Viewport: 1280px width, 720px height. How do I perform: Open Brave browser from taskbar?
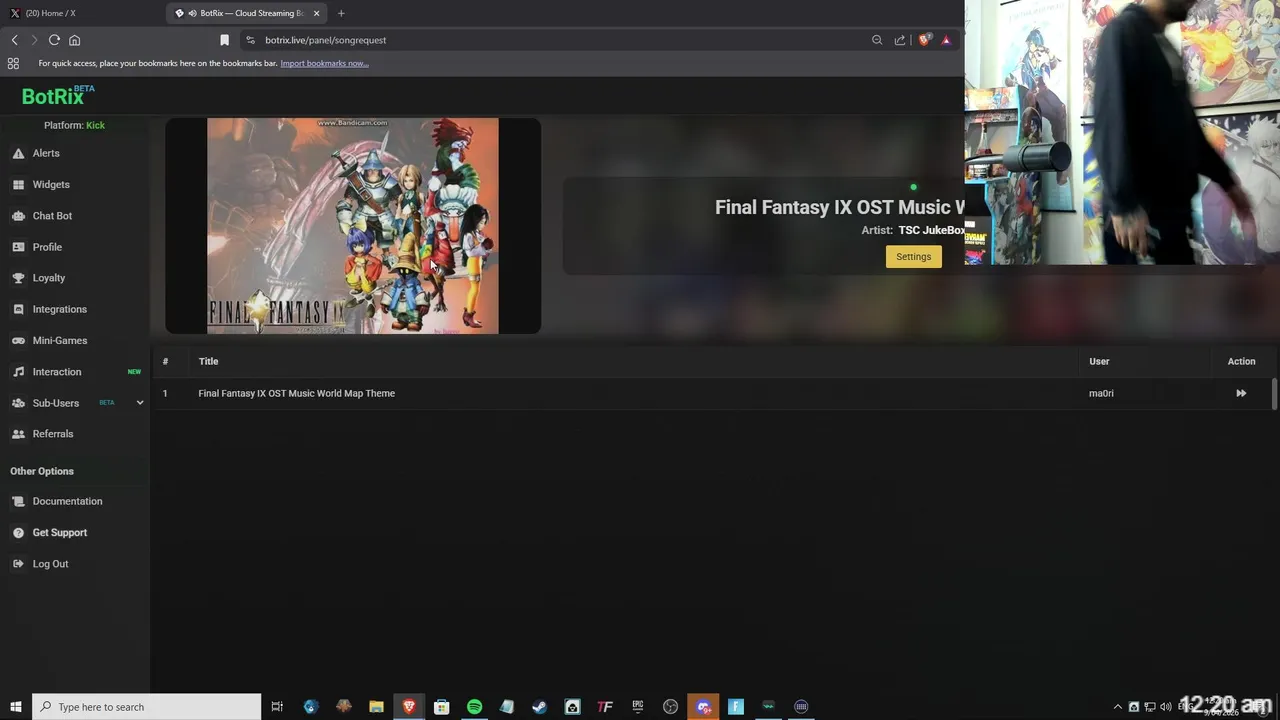(409, 706)
